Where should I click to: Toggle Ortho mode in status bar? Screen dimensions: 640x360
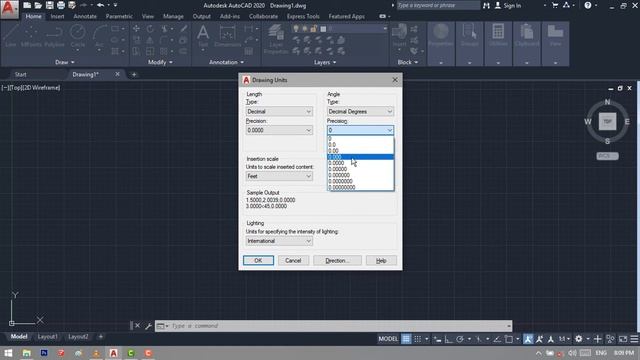coord(448,339)
